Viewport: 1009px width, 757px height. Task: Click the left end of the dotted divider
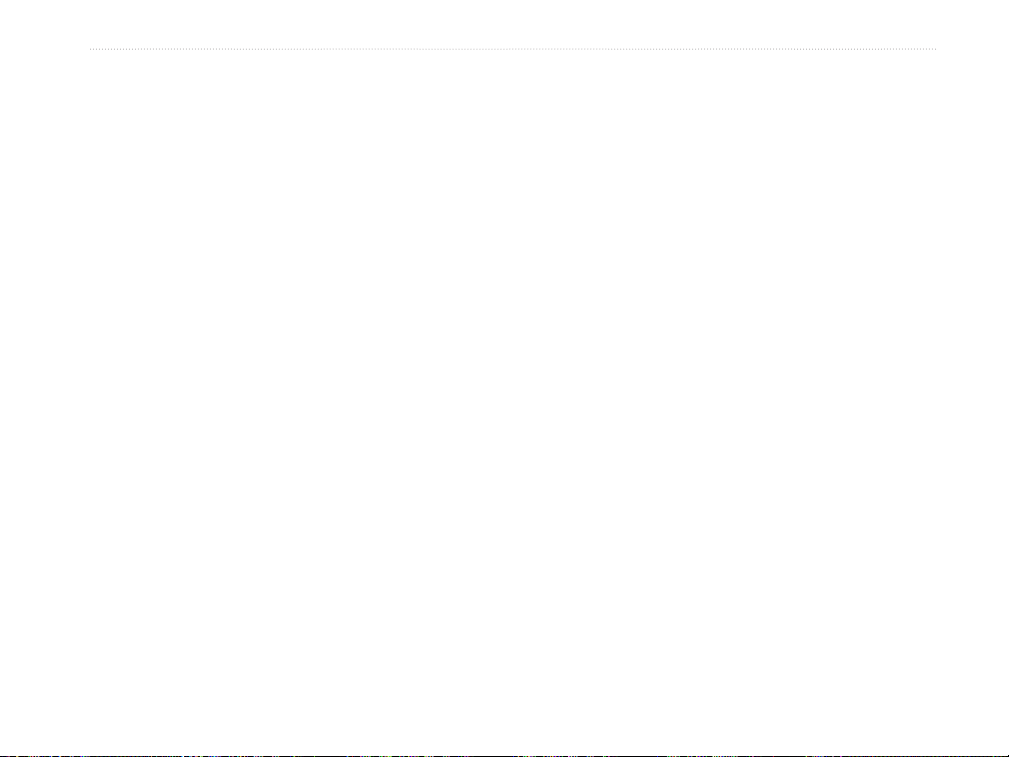pyautogui.click(x=91, y=49)
